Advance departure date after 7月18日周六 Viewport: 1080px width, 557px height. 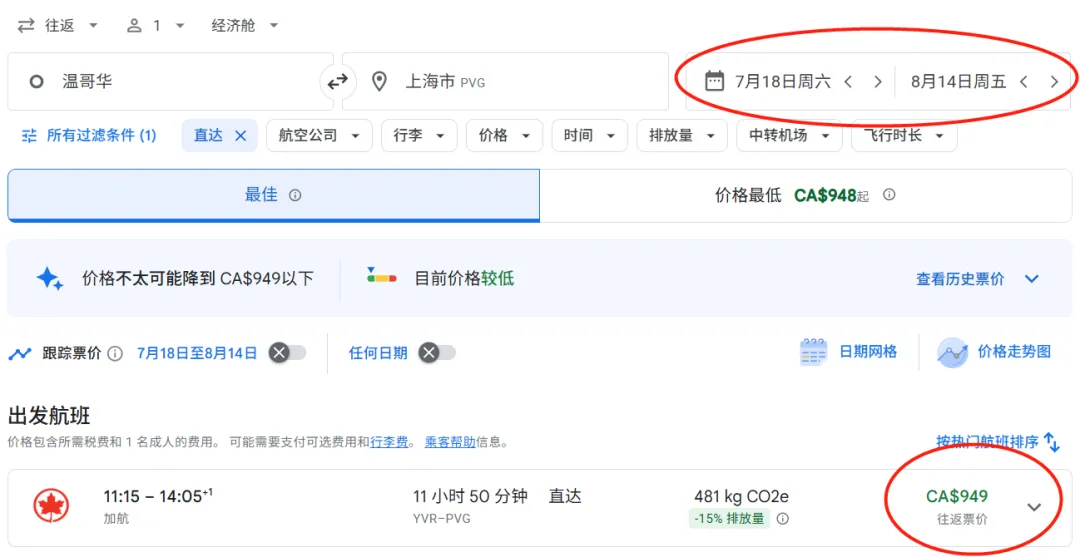(878, 82)
